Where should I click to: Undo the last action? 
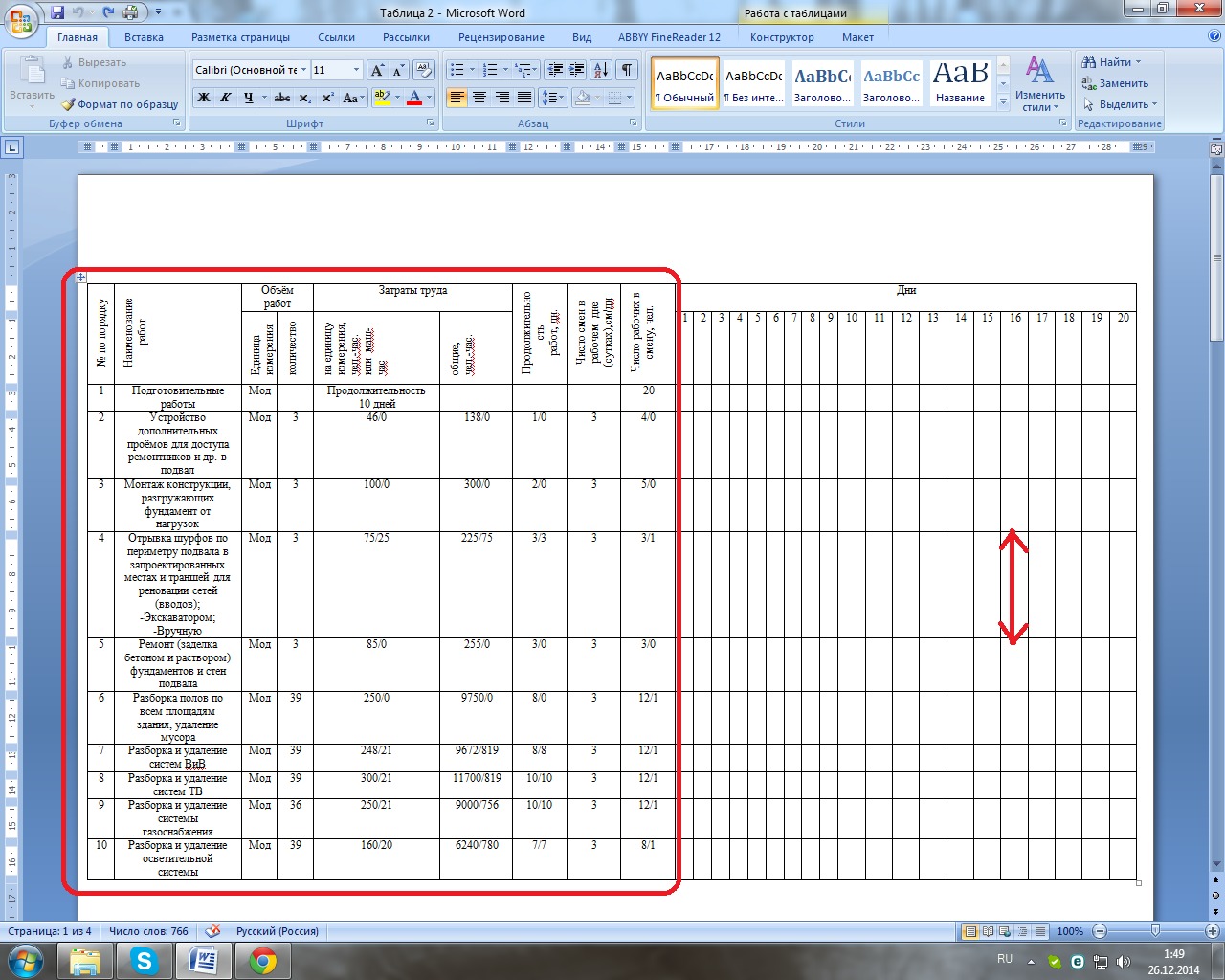pyautogui.click(x=78, y=12)
